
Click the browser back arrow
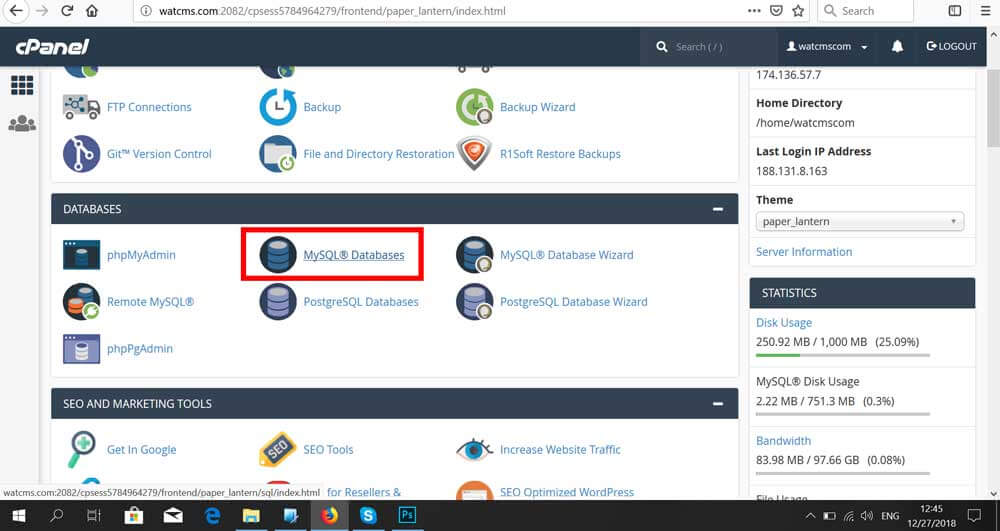point(15,11)
